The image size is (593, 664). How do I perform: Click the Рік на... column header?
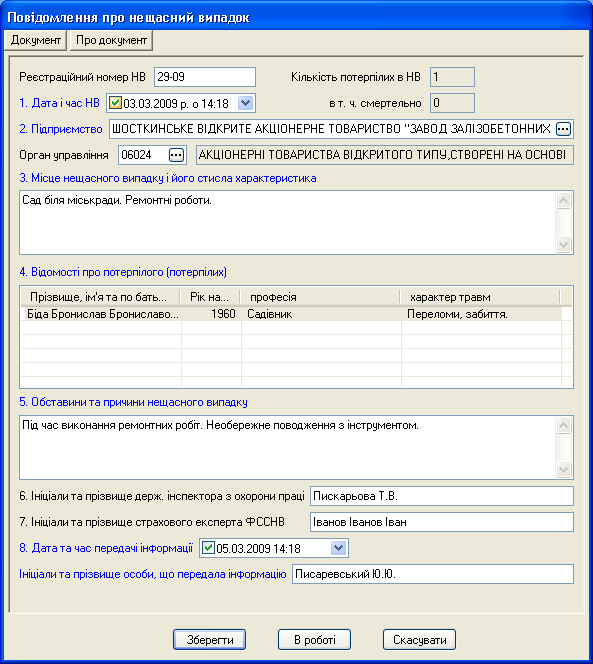[x=210, y=297]
